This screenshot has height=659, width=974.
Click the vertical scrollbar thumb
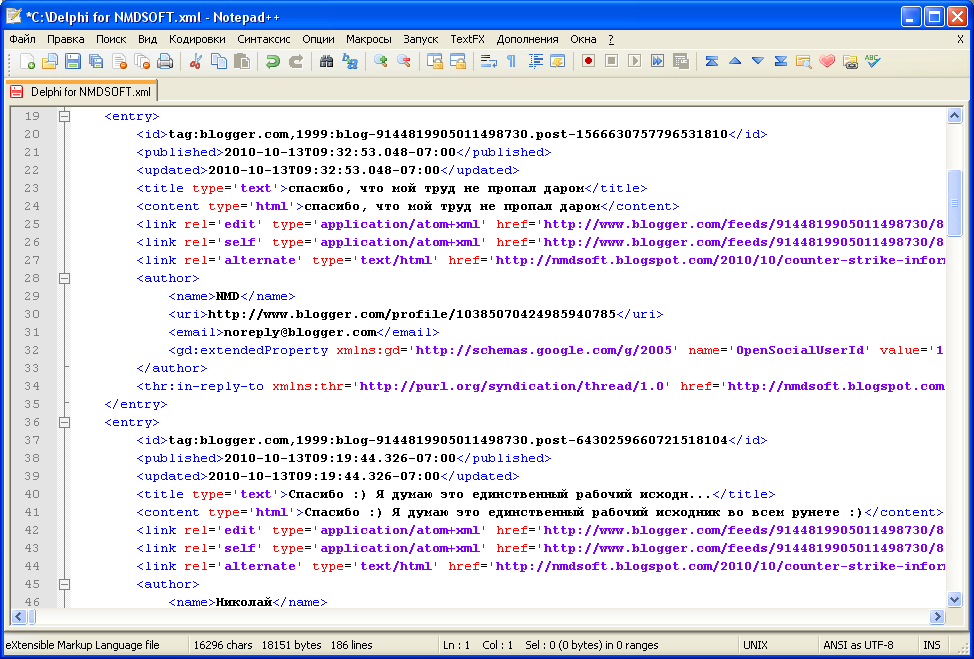[x=955, y=201]
